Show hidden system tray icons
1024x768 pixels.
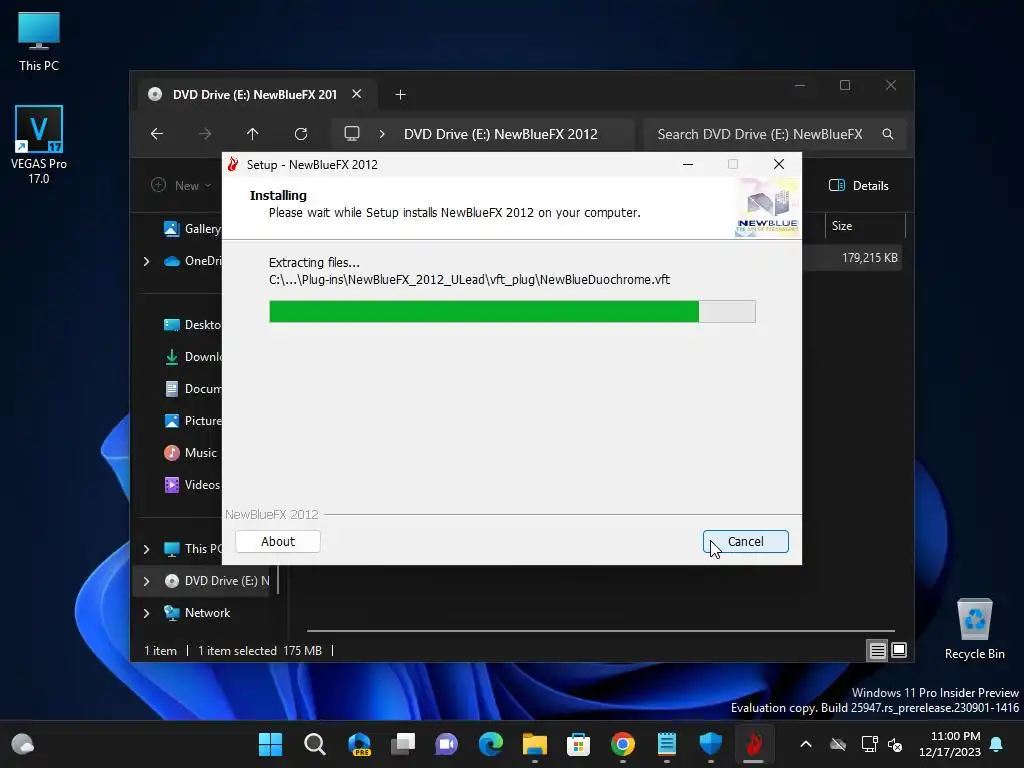(x=806, y=744)
